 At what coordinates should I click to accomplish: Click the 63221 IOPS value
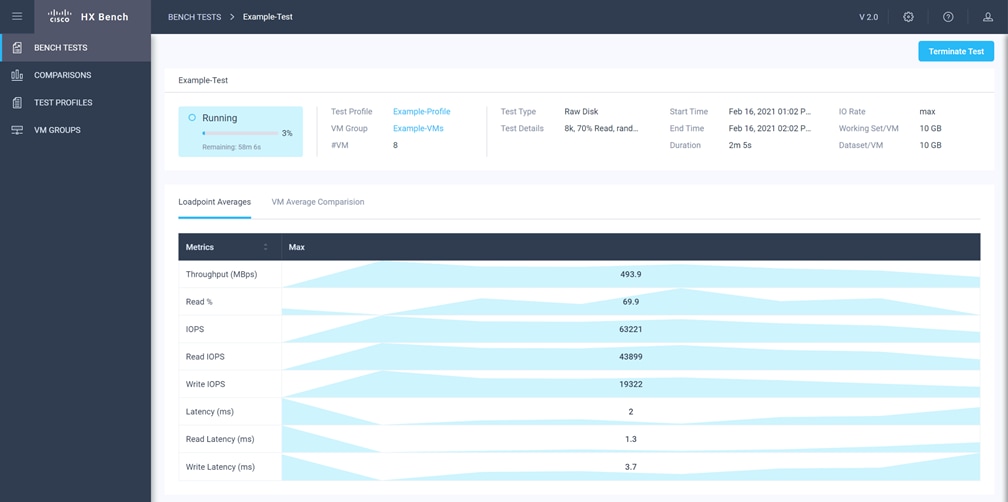tap(631, 329)
